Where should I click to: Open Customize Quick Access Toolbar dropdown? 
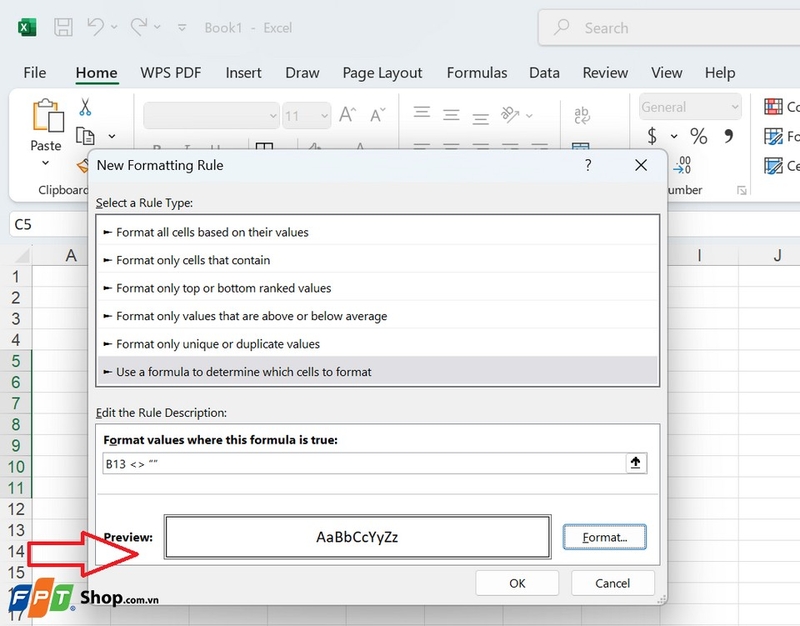tap(182, 28)
